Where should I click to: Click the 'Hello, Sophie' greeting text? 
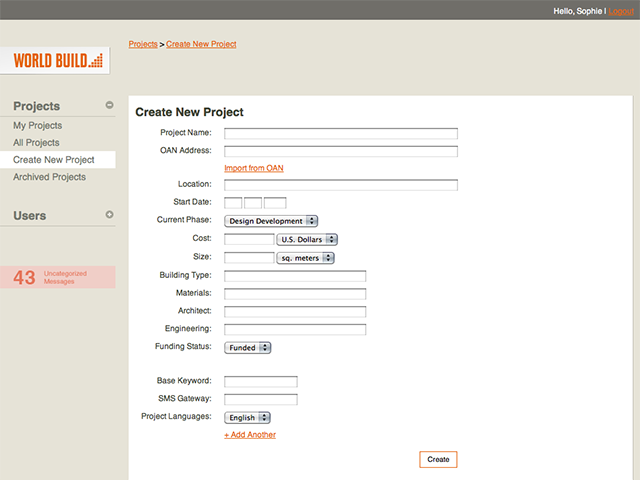click(578, 11)
